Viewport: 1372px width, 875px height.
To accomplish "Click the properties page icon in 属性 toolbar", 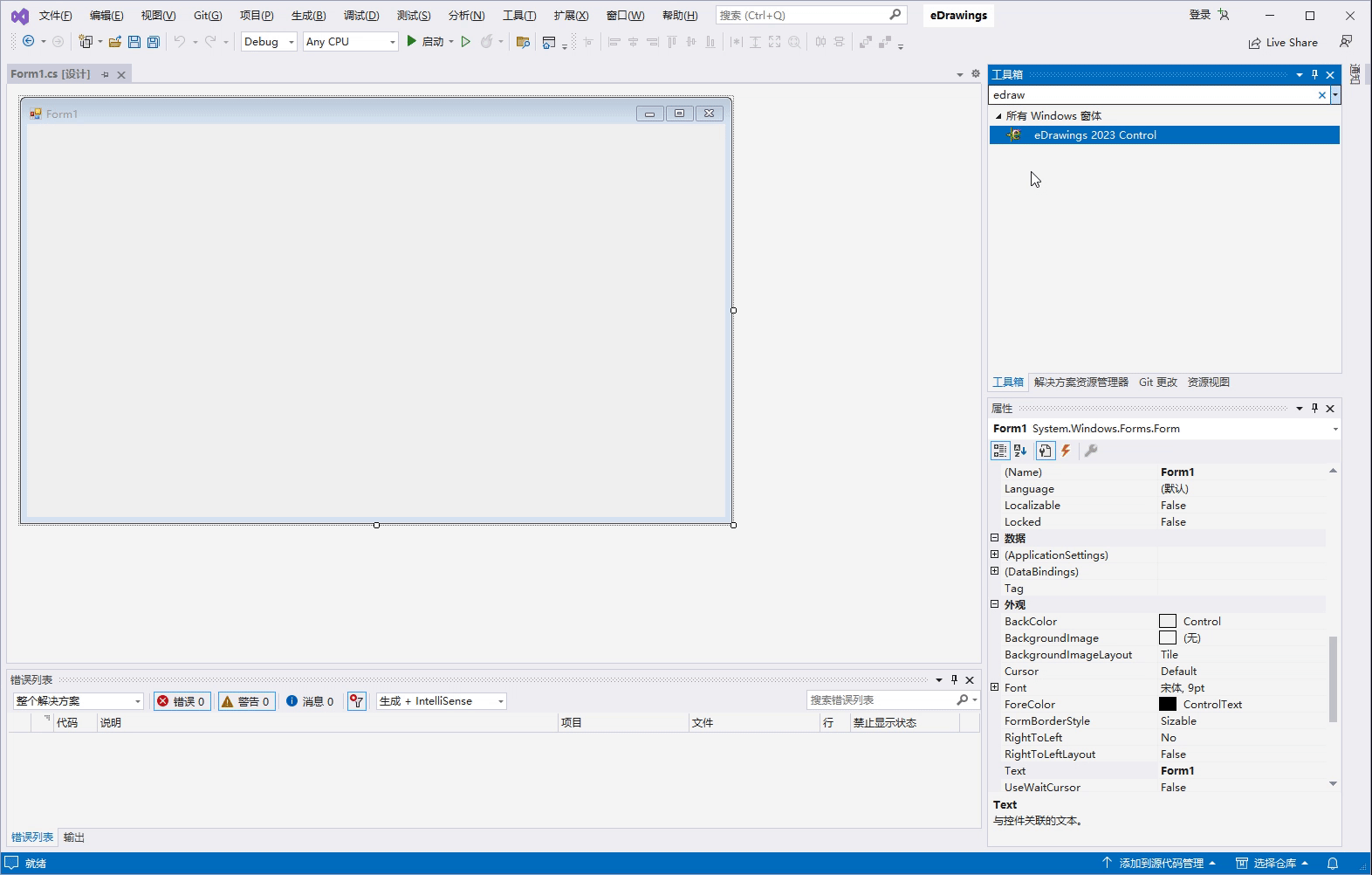I will click(x=1046, y=451).
